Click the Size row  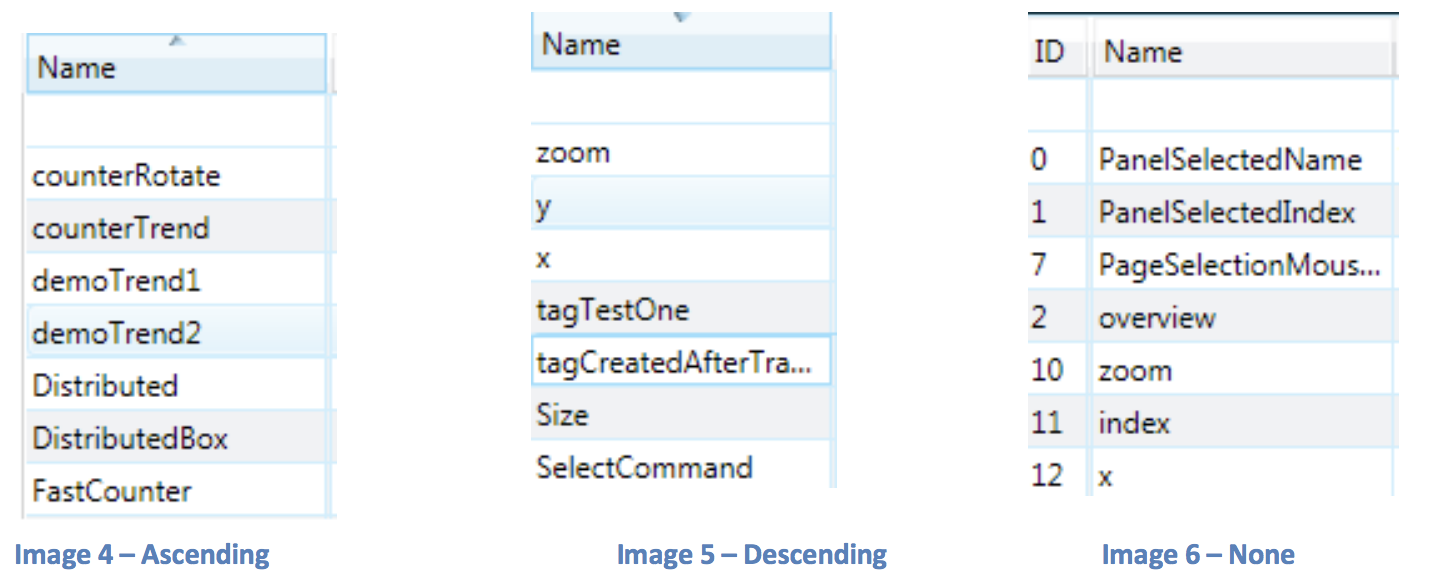click(x=563, y=414)
